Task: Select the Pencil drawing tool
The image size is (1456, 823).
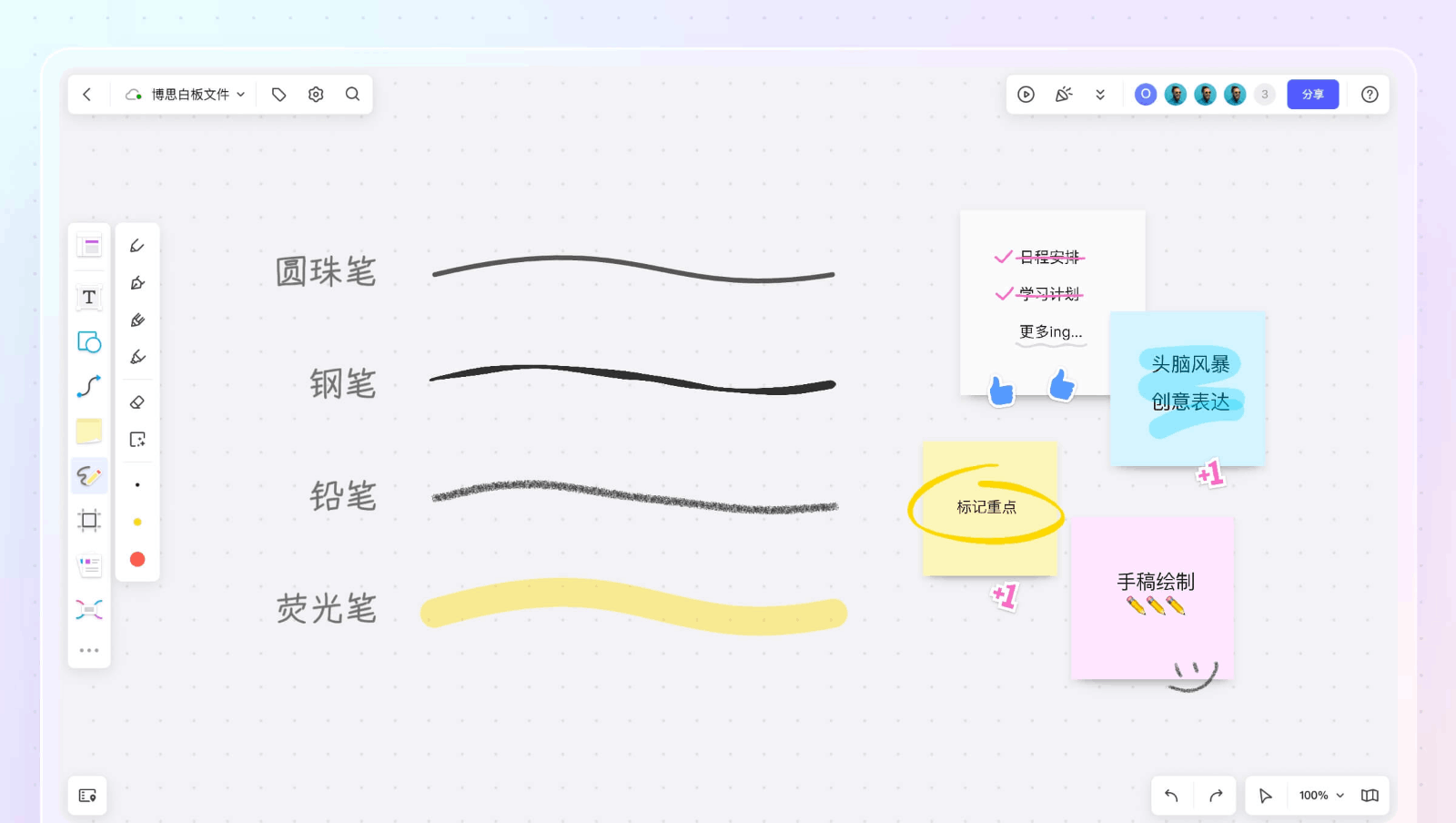Action: (x=137, y=320)
